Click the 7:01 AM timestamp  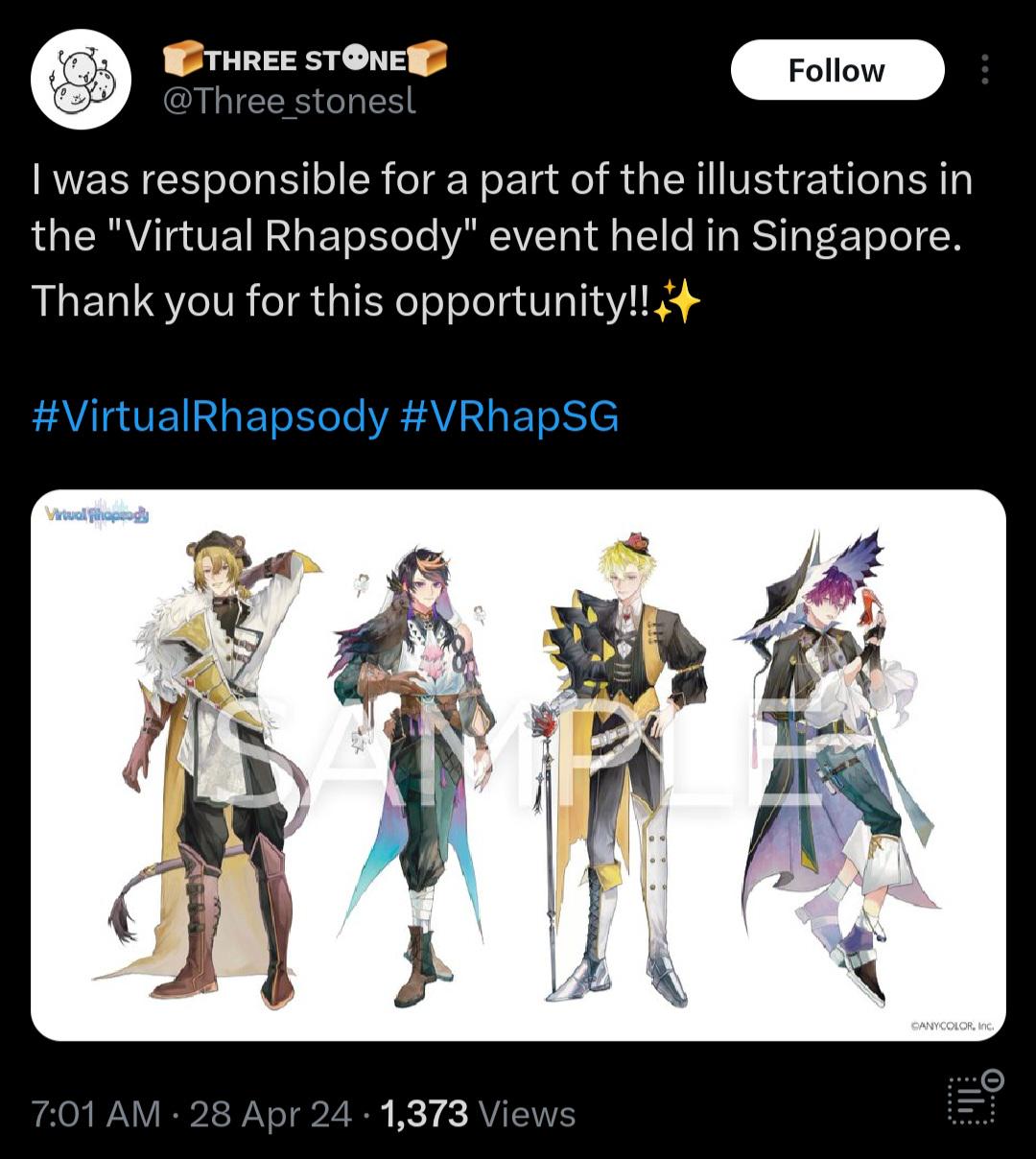pos(96,1114)
